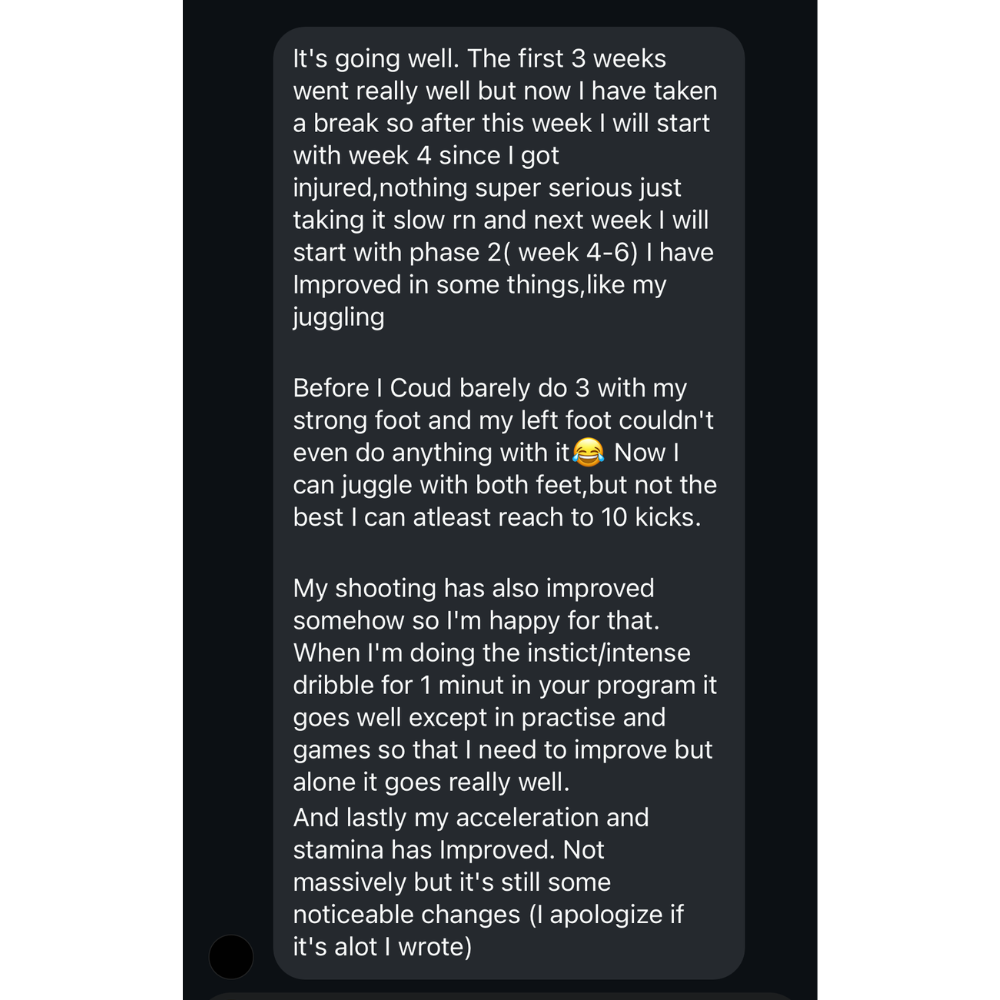Select the "And lastly my acceleration" line
This screenshot has height=1000, width=1000.
click(471, 818)
